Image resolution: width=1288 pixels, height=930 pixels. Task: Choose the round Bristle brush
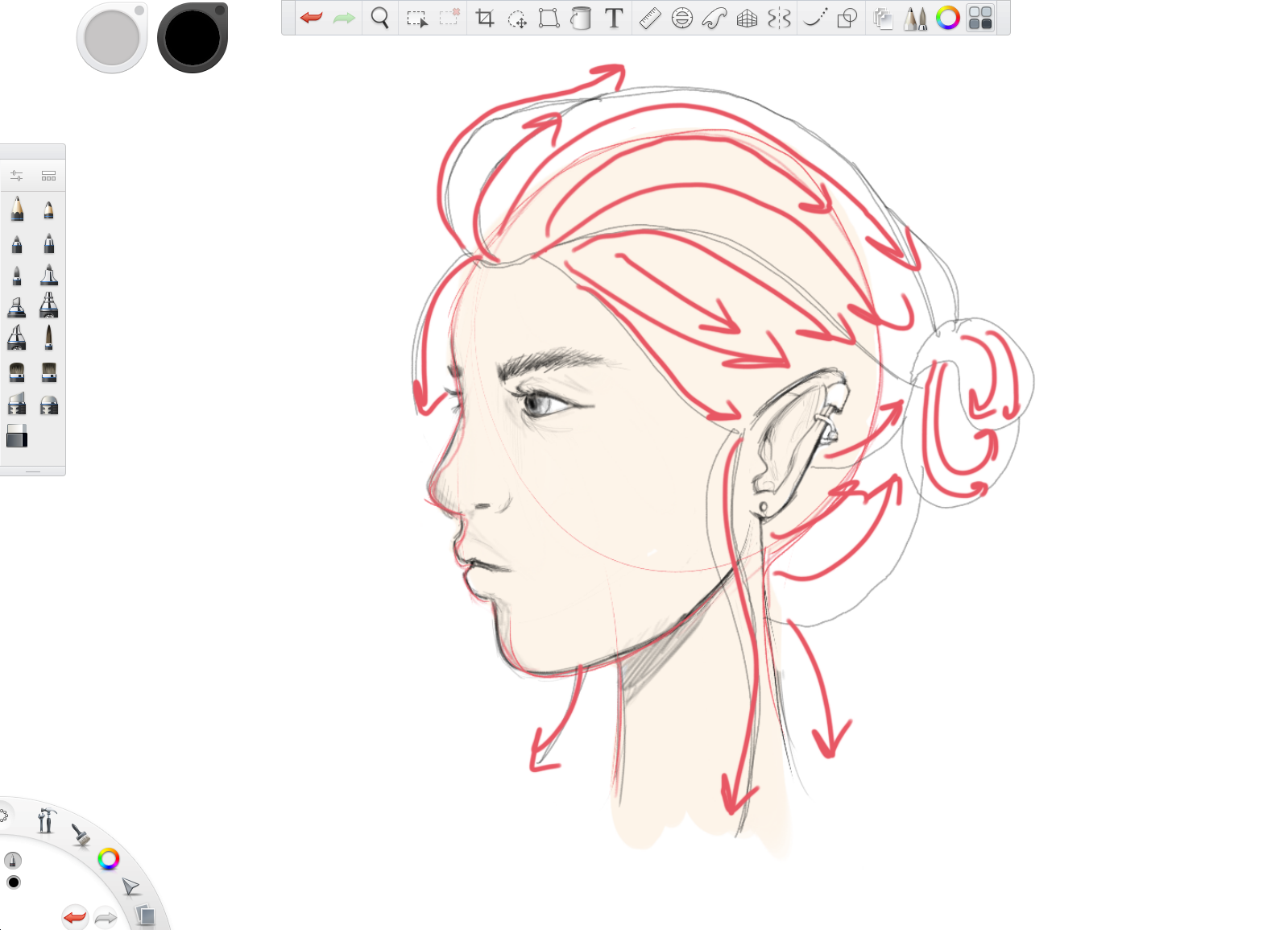tap(17, 372)
